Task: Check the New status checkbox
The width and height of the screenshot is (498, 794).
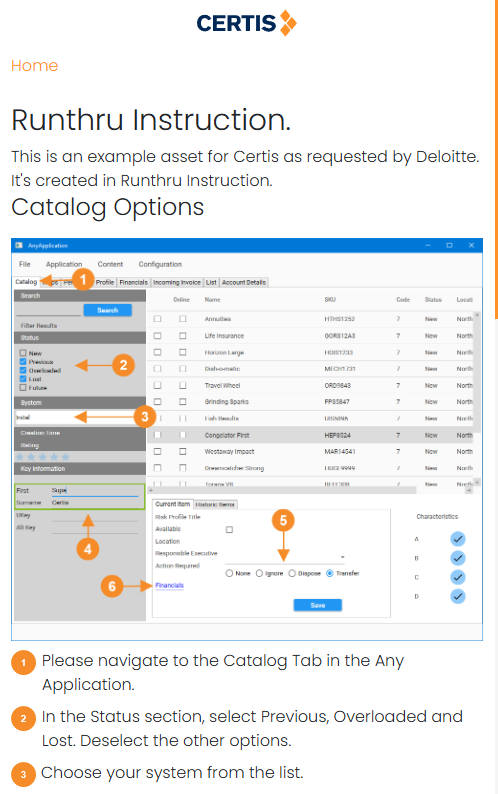Action: [x=23, y=353]
